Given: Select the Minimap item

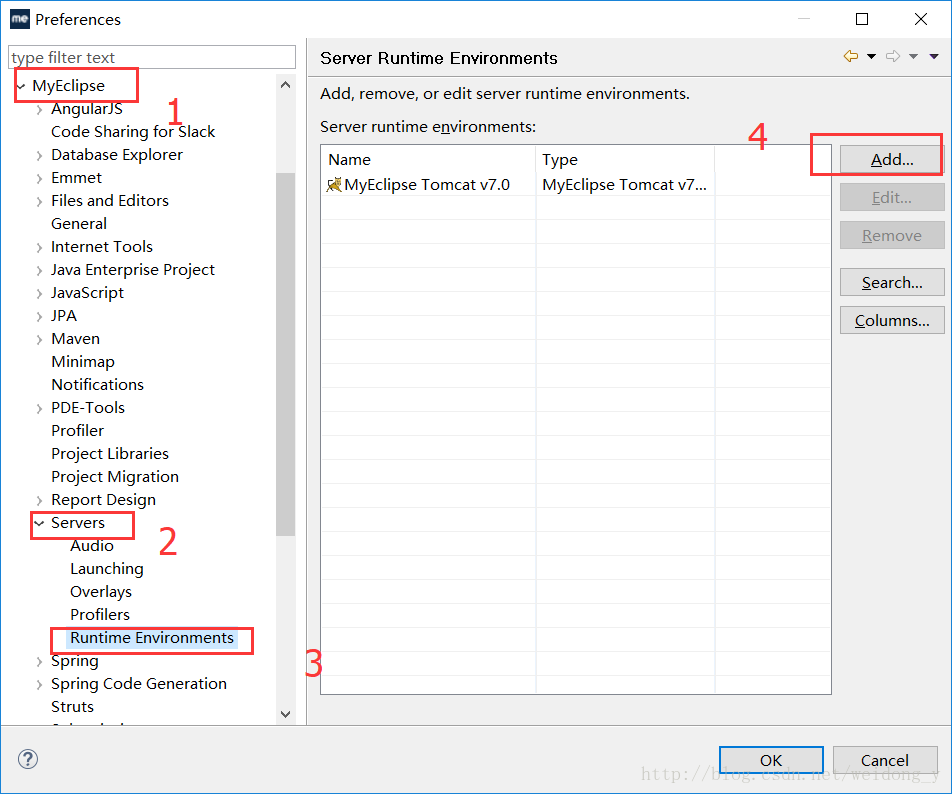Looking at the screenshot, I should pos(83,362).
